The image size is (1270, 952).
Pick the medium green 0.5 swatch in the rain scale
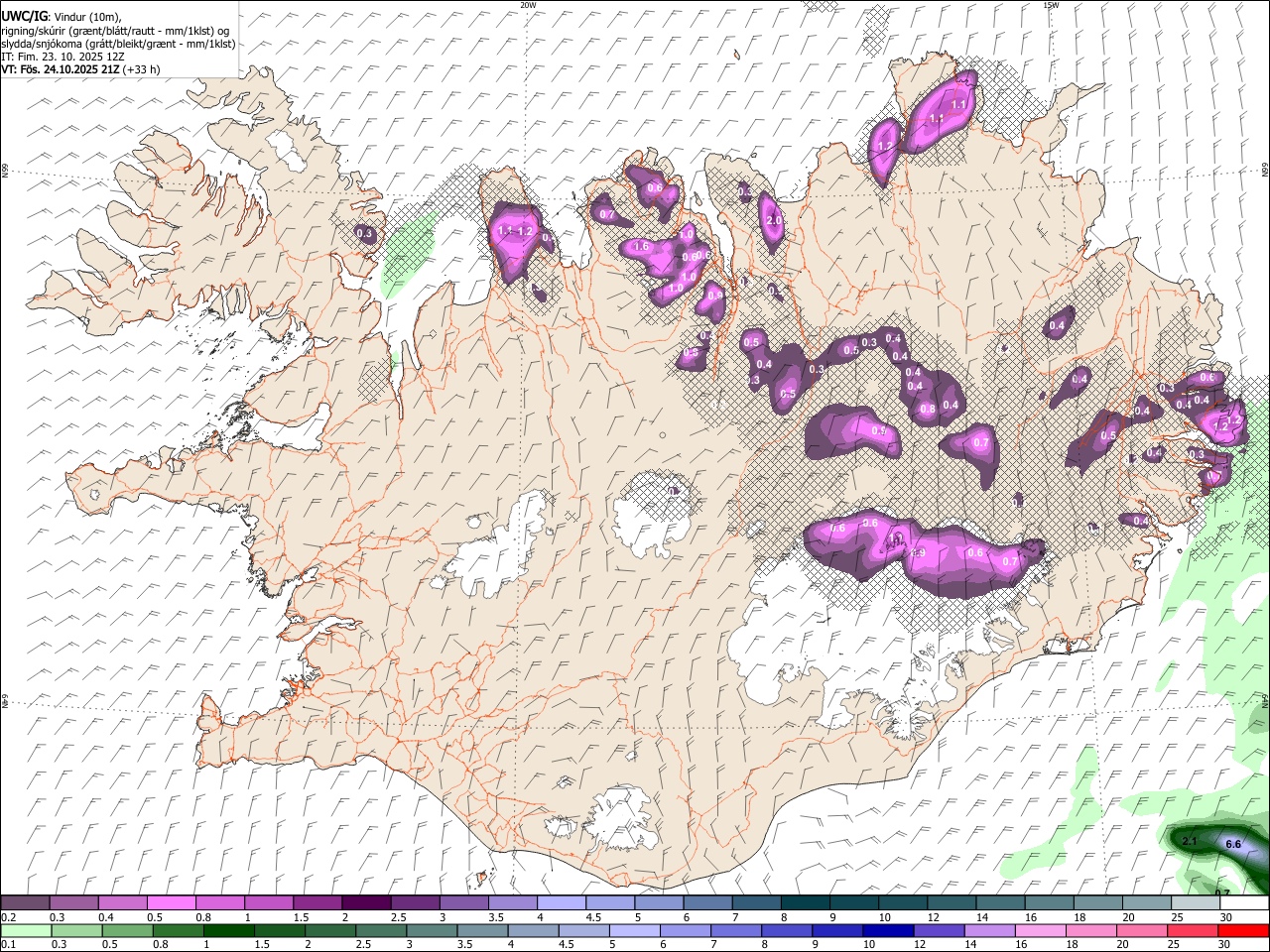click(x=128, y=930)
